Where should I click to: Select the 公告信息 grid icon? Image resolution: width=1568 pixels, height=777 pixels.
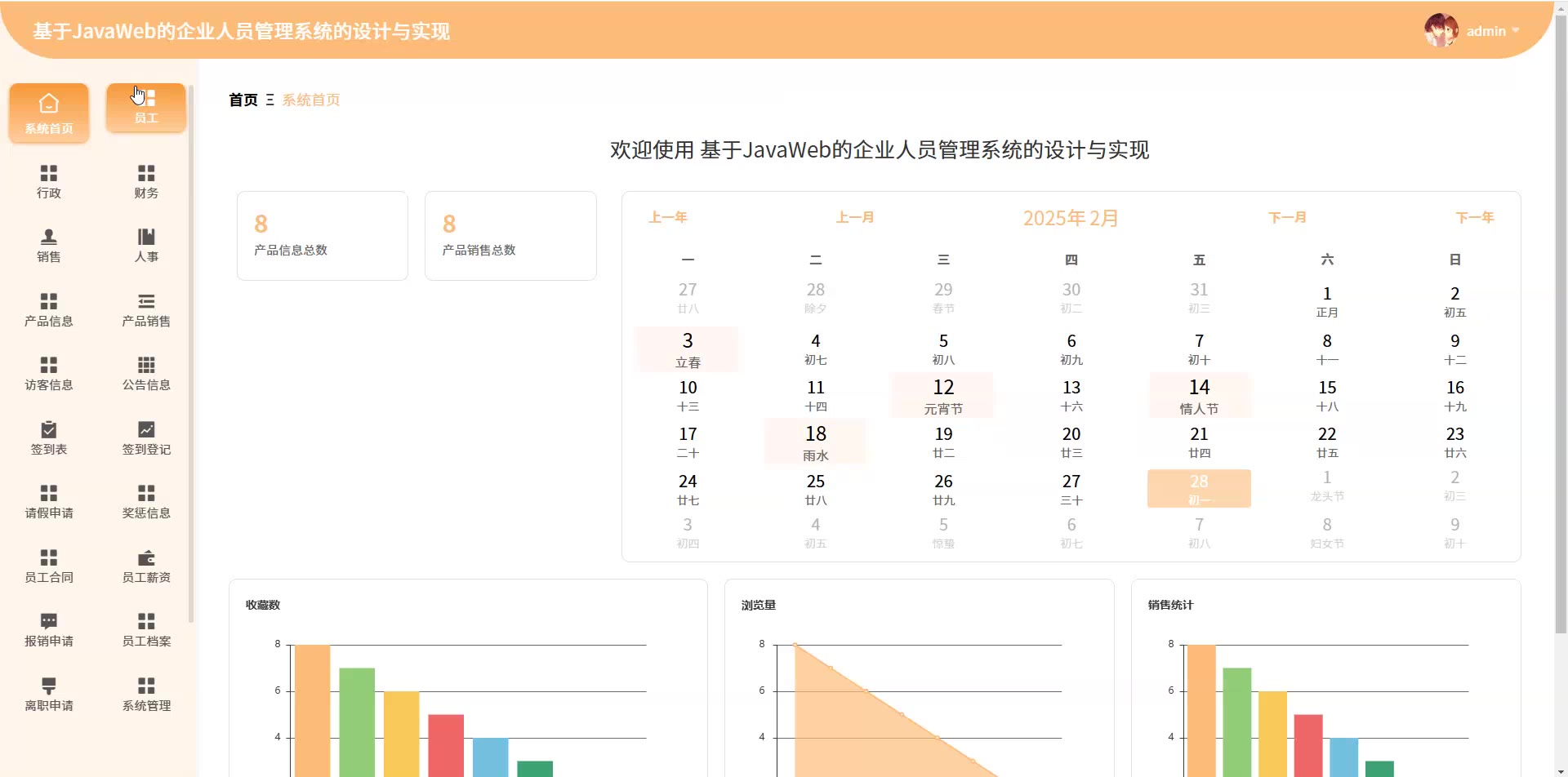click(146, 365)
